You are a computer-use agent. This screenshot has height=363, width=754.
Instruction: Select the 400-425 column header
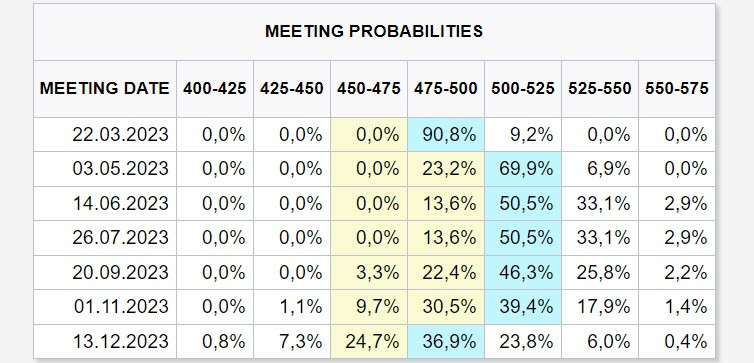point(214,88)
